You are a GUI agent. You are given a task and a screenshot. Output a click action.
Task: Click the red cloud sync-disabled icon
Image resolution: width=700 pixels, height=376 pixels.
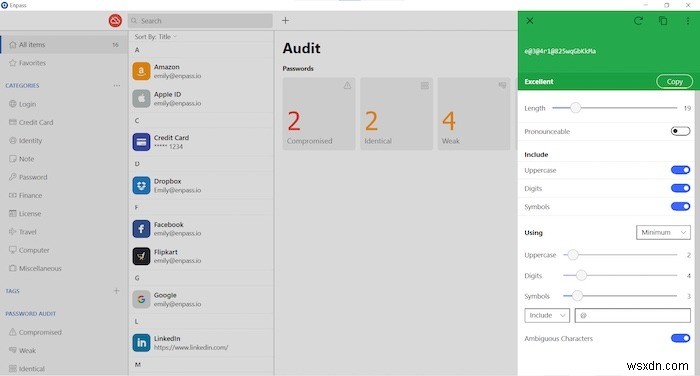(x=115, y=21)
